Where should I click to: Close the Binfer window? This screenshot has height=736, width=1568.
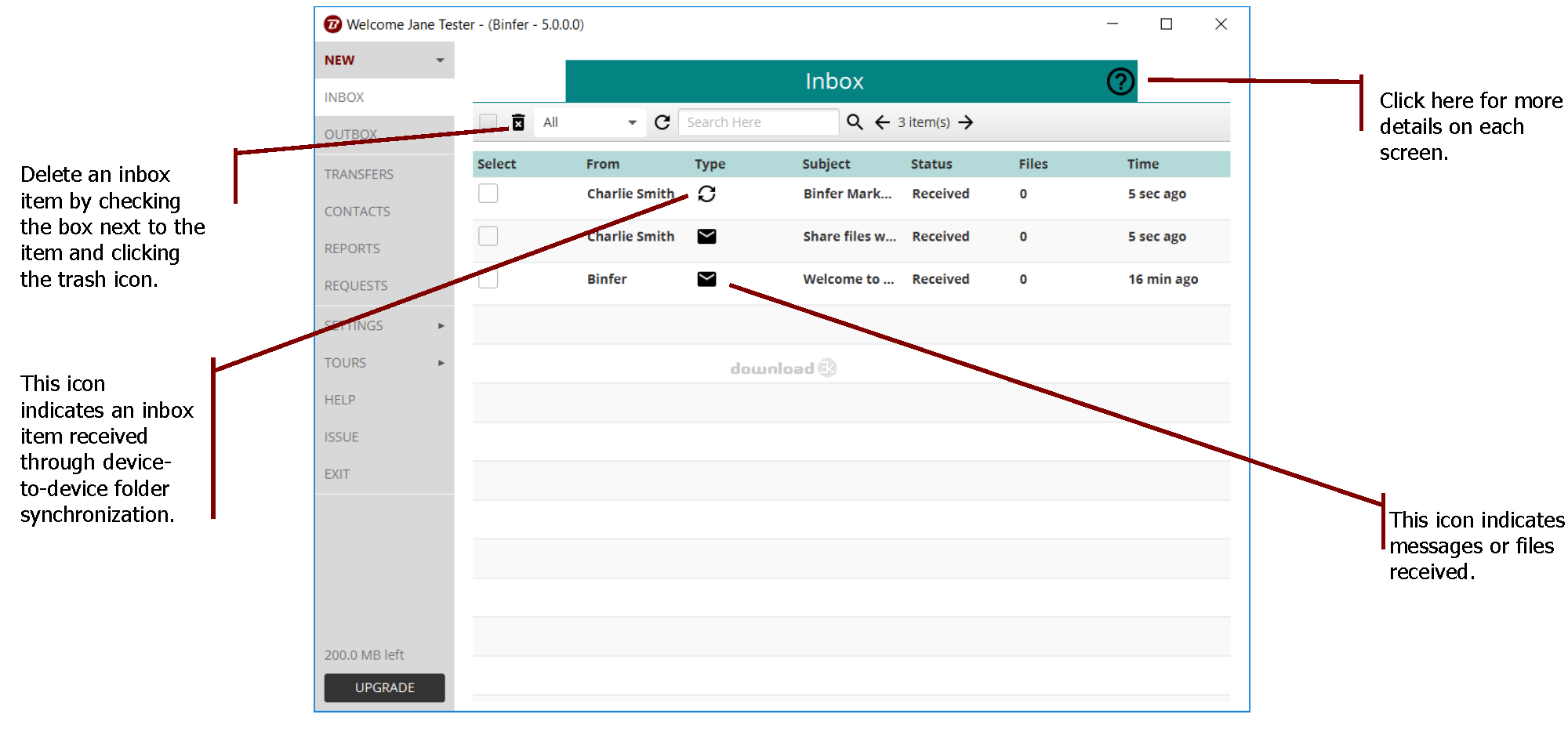pos(1221,24)
